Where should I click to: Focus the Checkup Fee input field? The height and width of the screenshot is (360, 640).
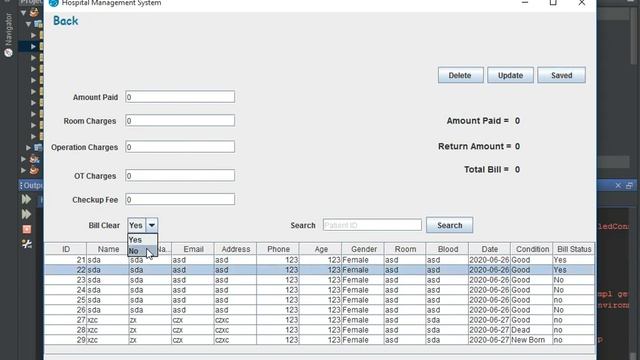180,199
